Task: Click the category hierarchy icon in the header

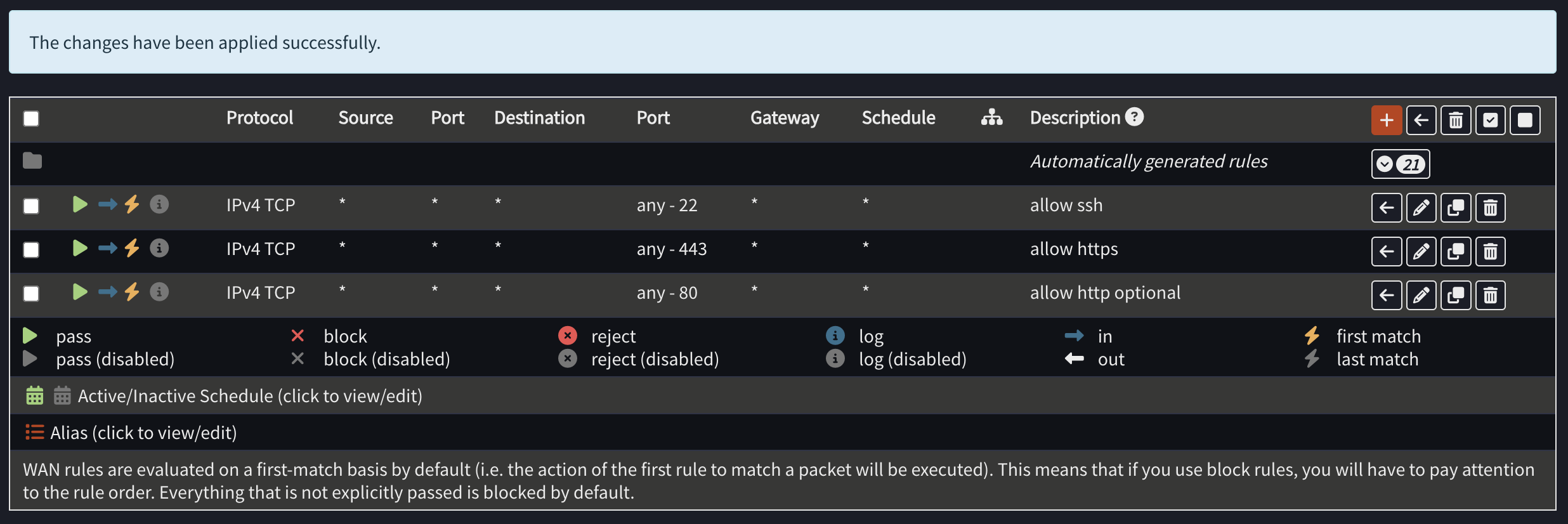Action: pyautogui.click(x=991, y=117)
